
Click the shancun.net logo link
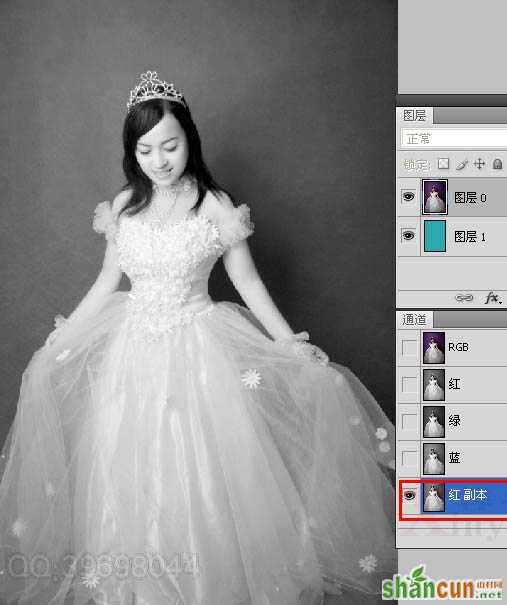[x=444, y=586]
